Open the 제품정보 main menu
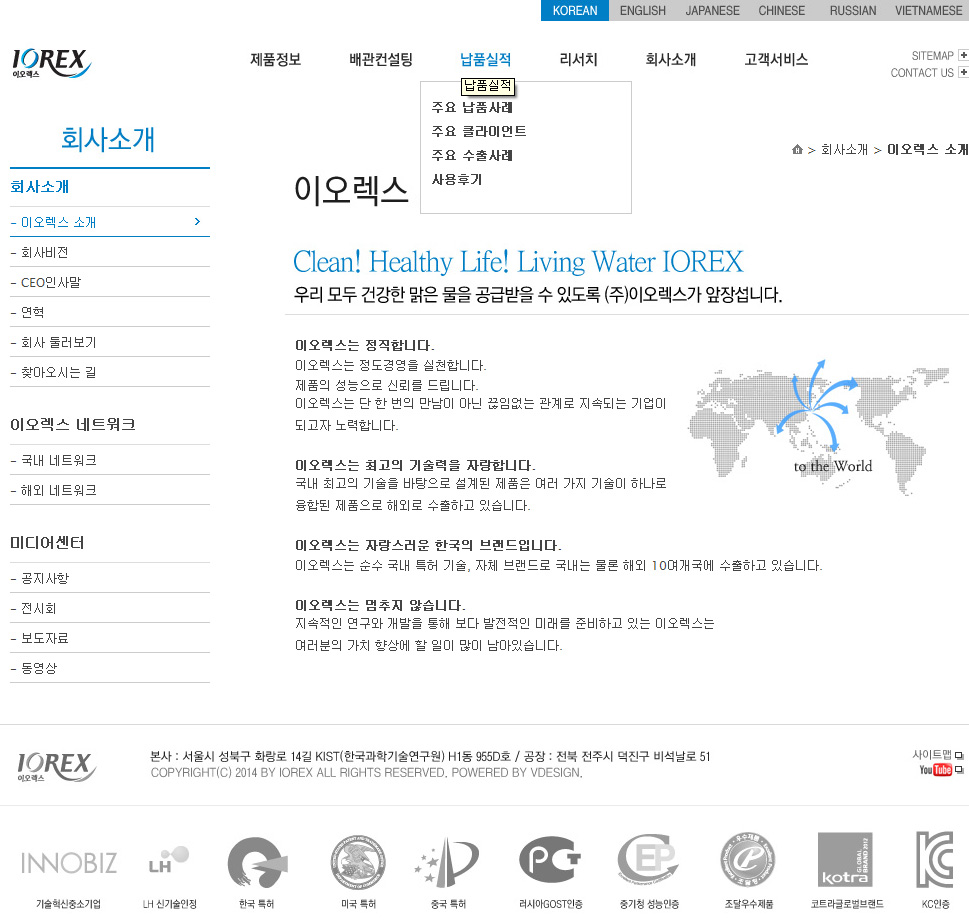This screenshot has width=969, height=921. 275,59
